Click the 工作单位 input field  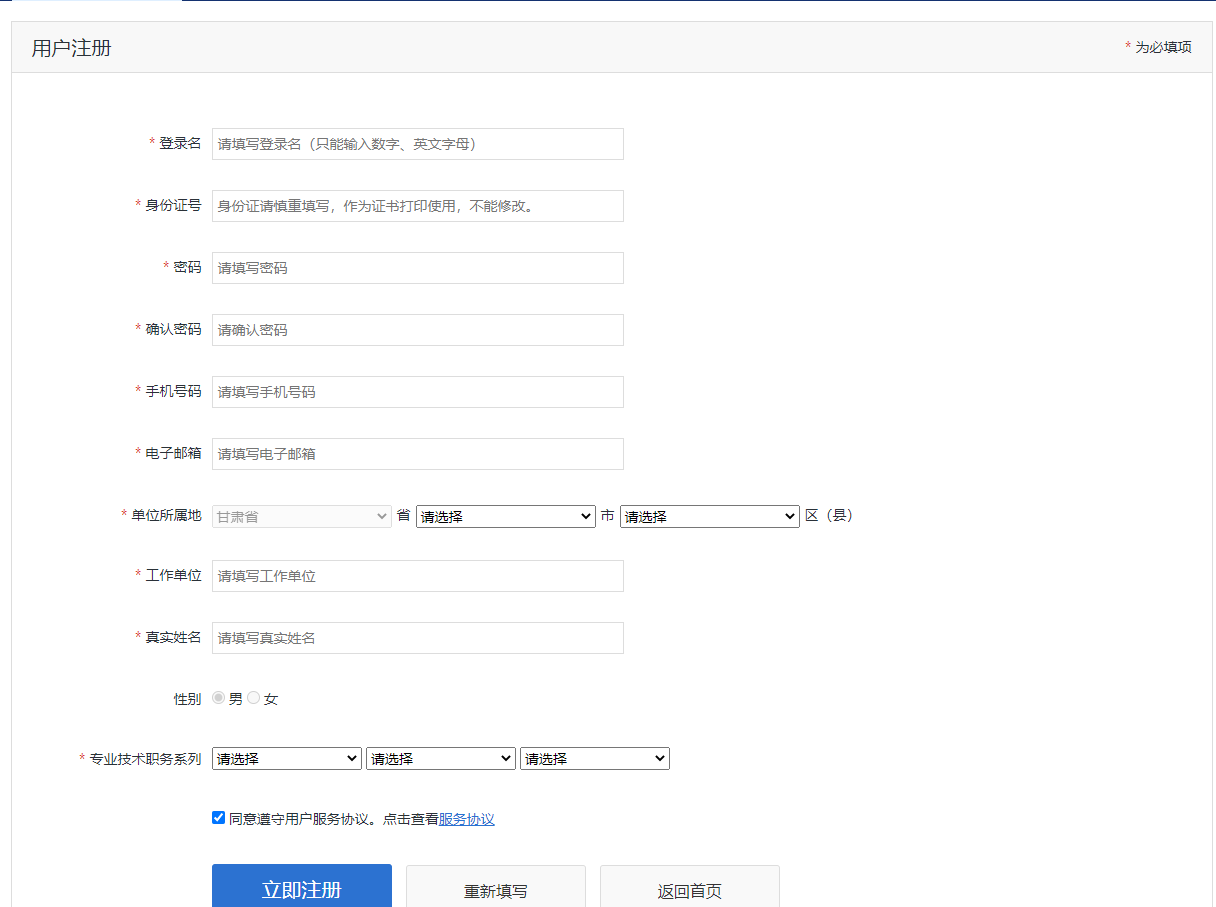(x=417, y=576)
